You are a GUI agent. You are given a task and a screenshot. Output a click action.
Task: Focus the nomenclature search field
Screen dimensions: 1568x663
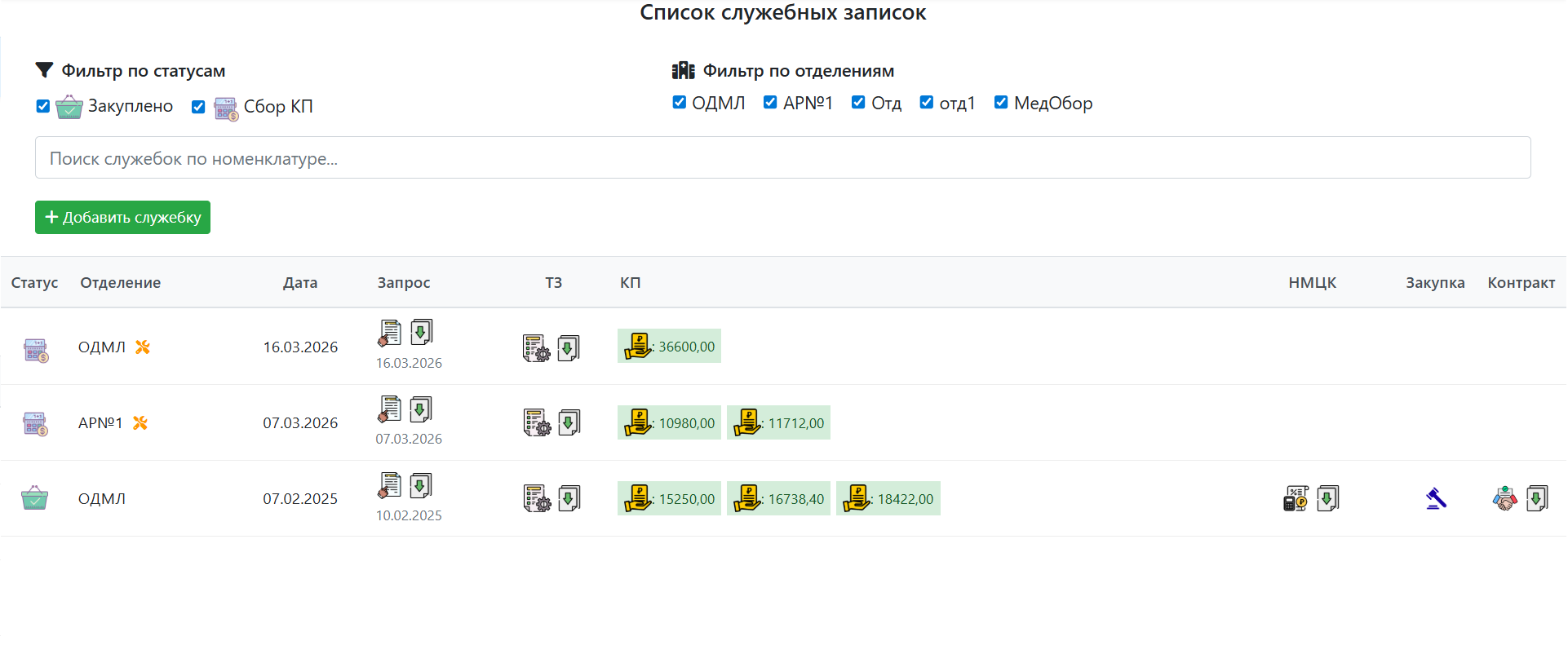tap(783, 158)
